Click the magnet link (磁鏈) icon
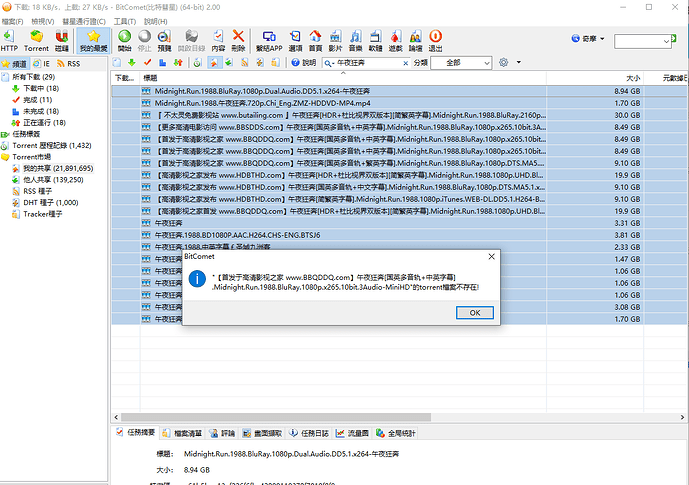Screen dimensions: 689x485 click(62, 40)
